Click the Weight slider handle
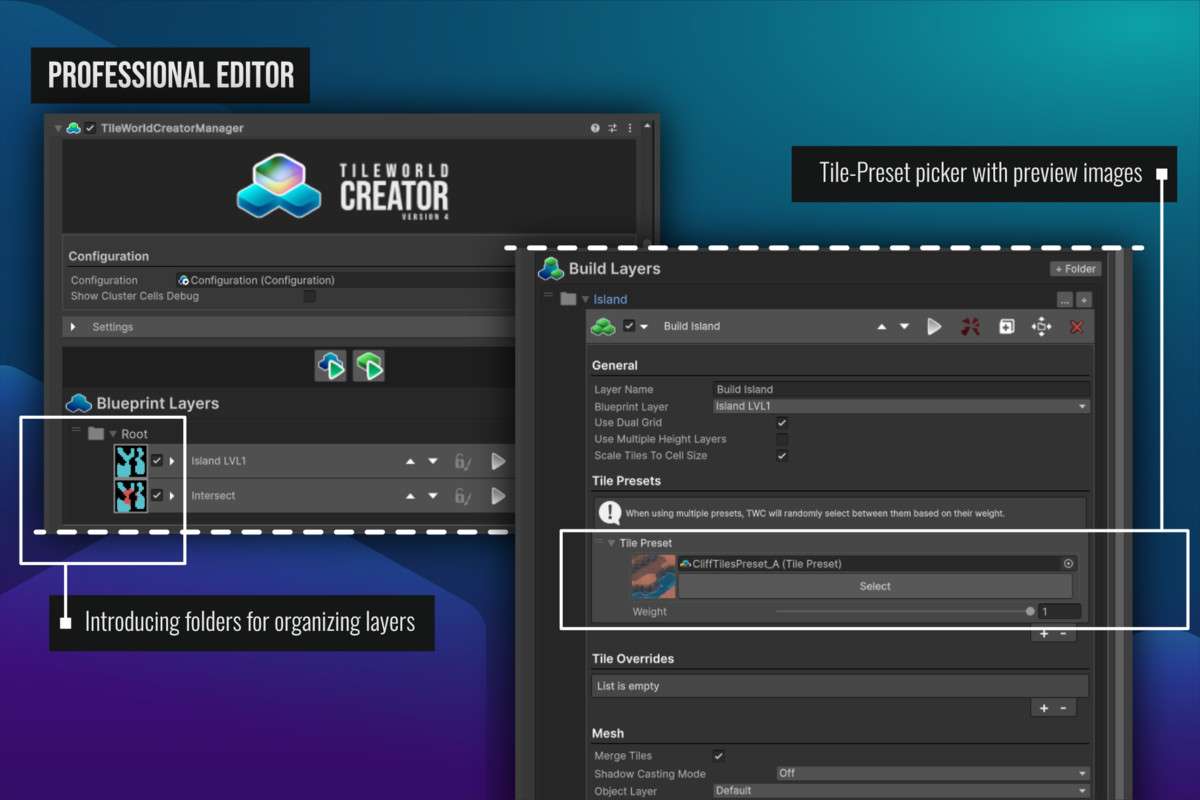The height and width of the screenshot is (800, 1200). click(x=1030, y=611)
